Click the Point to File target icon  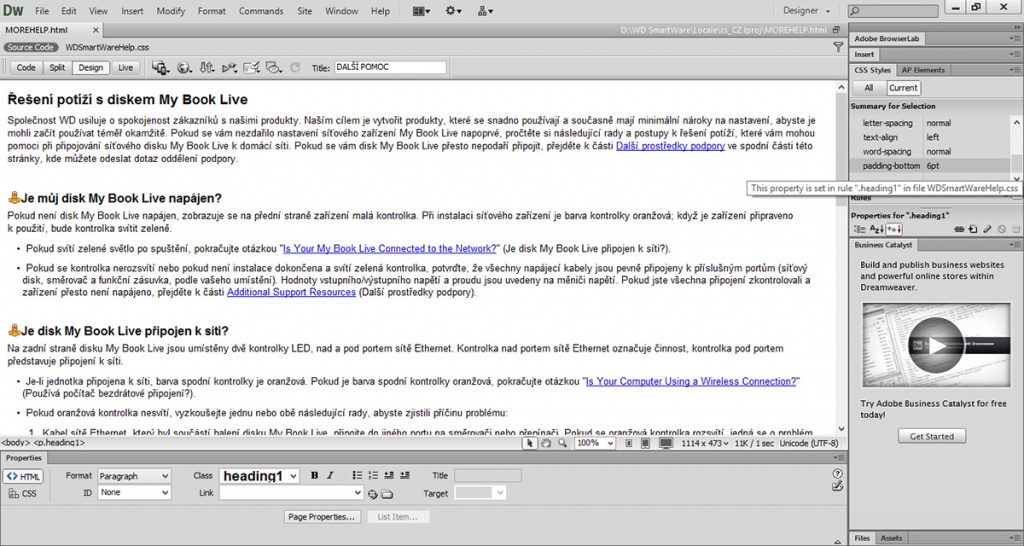[373, 494]
